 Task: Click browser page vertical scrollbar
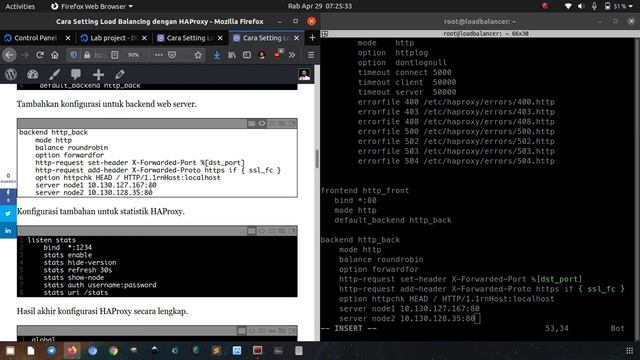(317, 159)
